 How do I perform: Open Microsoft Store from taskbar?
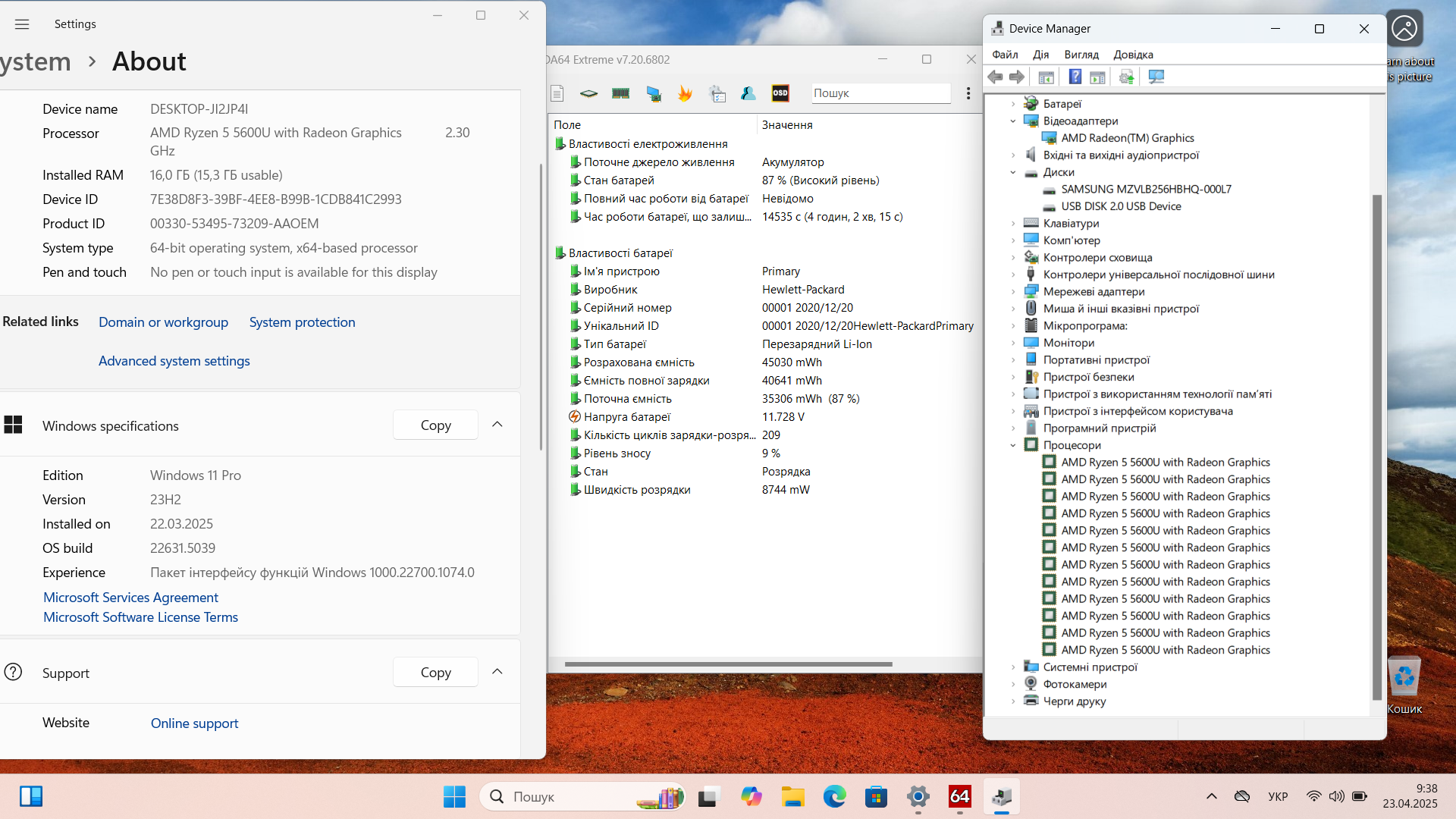(876, 796)
